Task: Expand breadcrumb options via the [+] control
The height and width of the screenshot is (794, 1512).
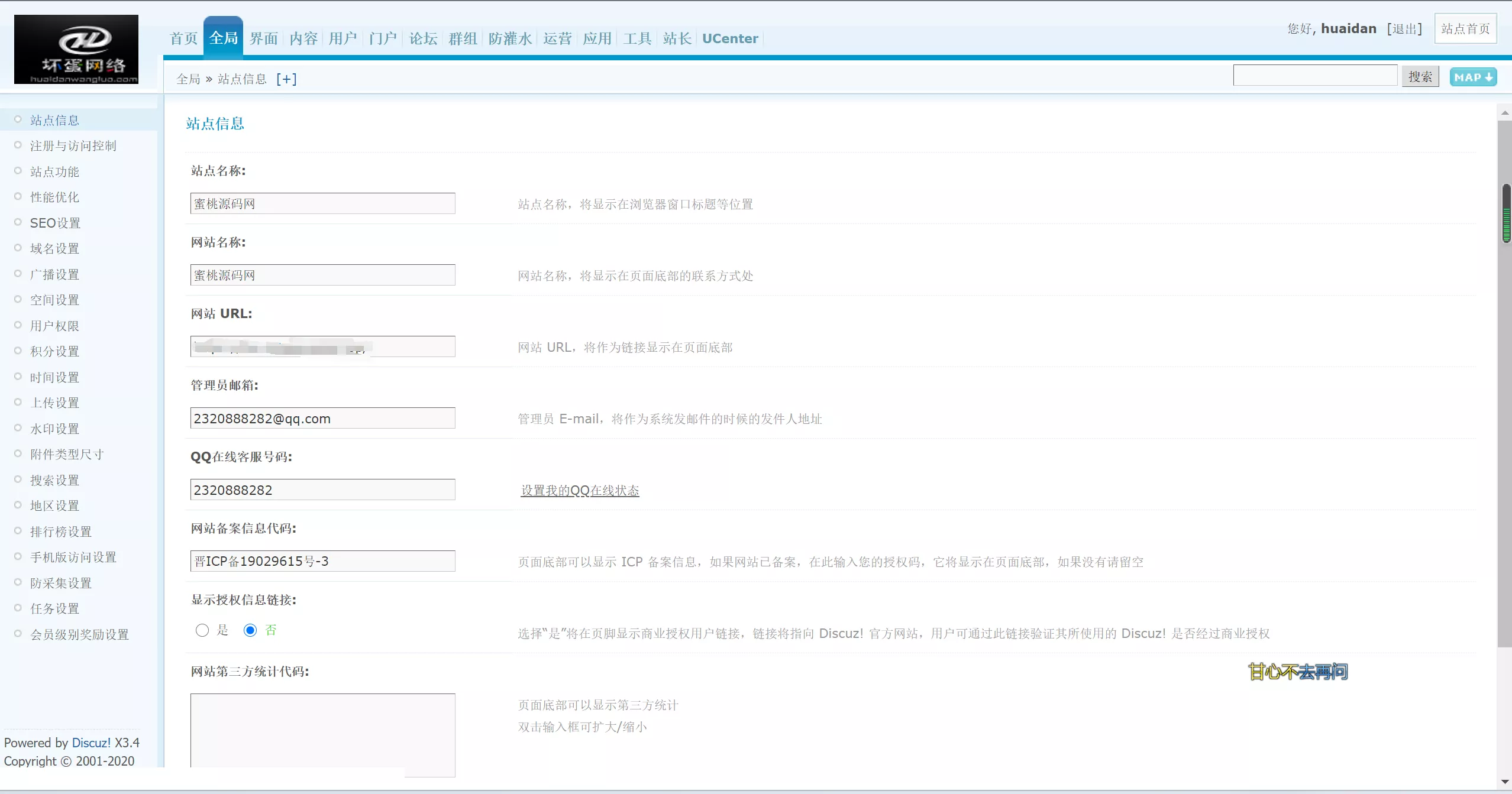Action: [x=286, y=78]
